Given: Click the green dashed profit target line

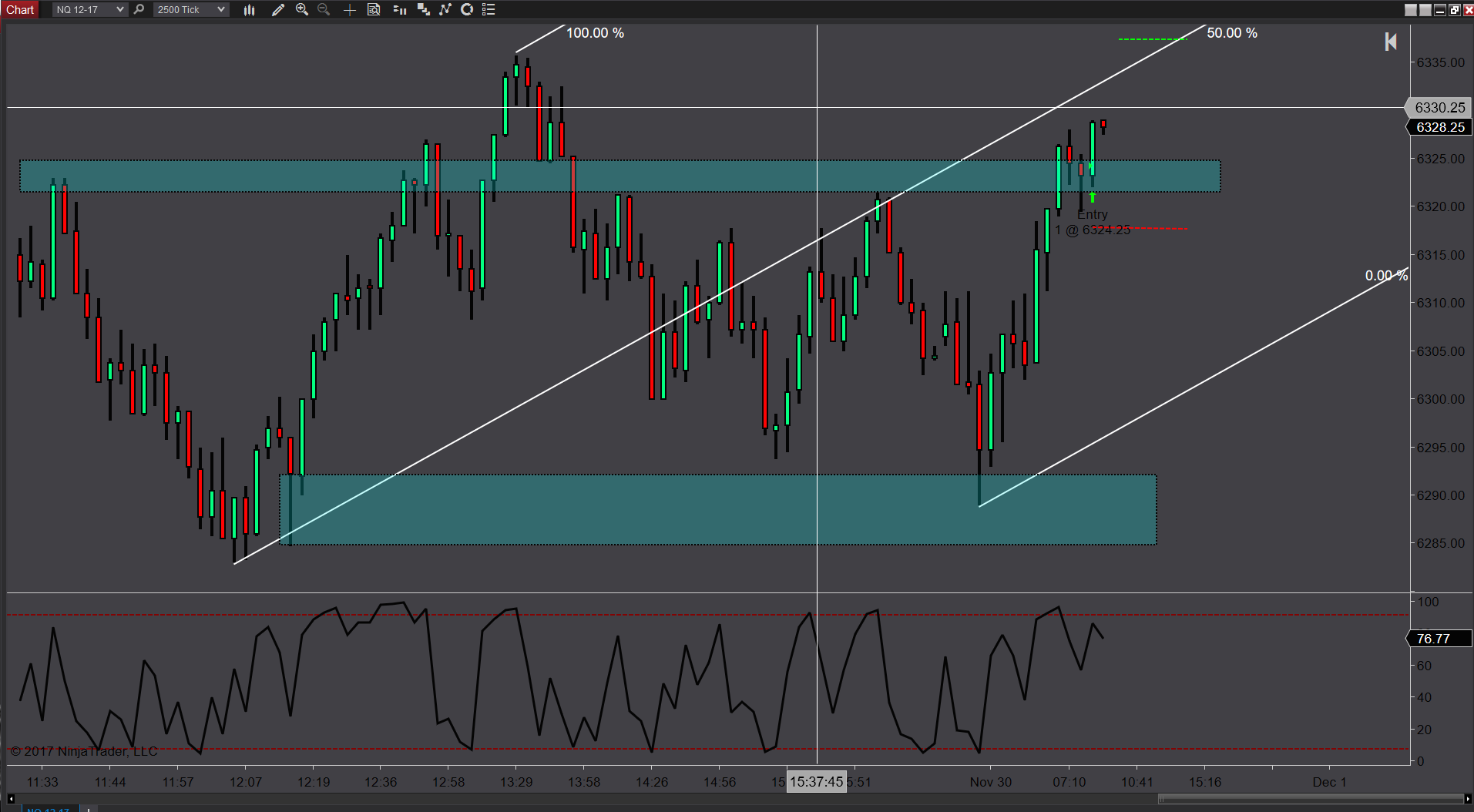Looking at the screenshot, I should 1153,39.
